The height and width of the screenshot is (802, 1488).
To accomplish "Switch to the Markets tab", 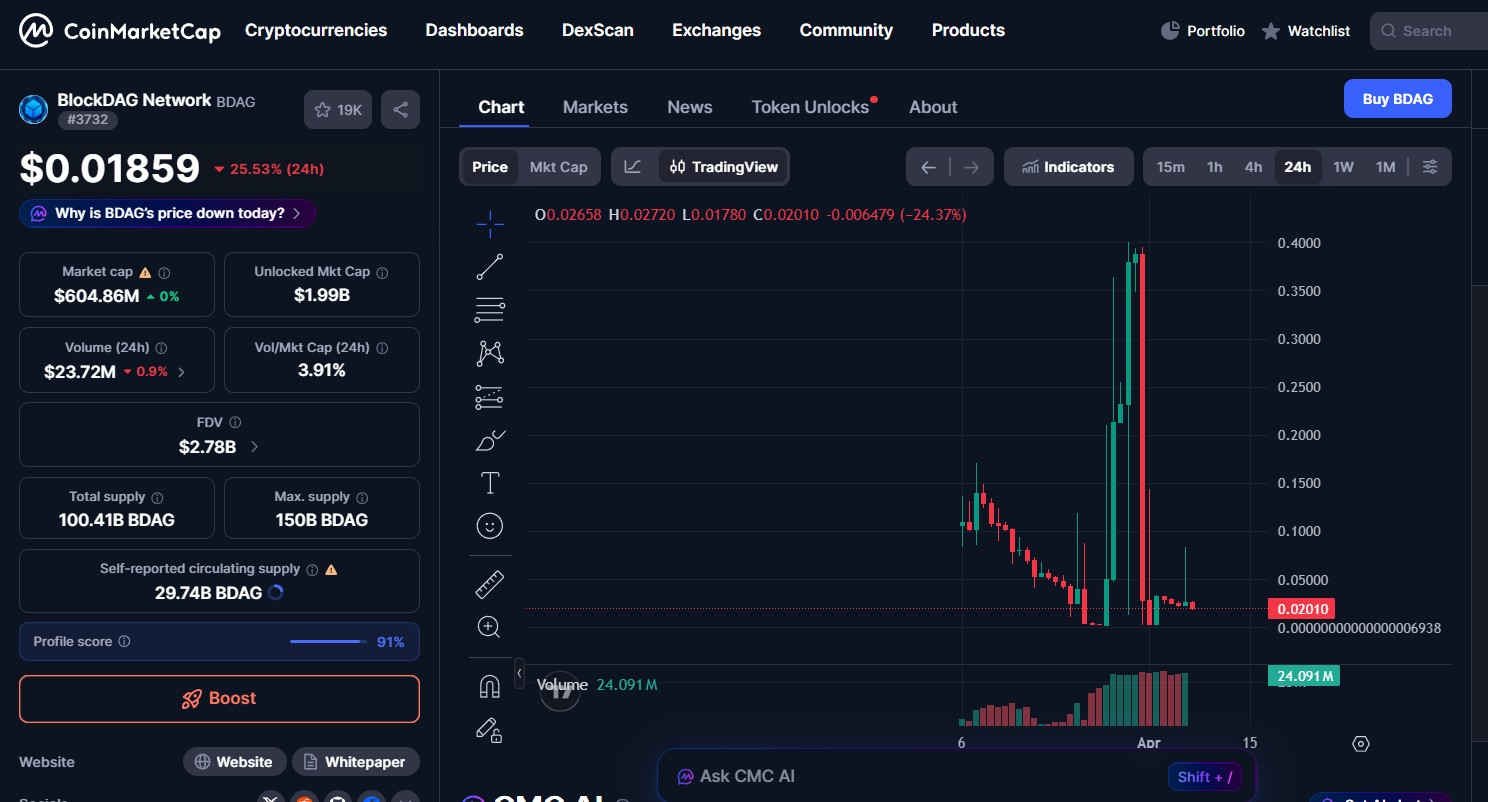I will (x=595, y=107).
